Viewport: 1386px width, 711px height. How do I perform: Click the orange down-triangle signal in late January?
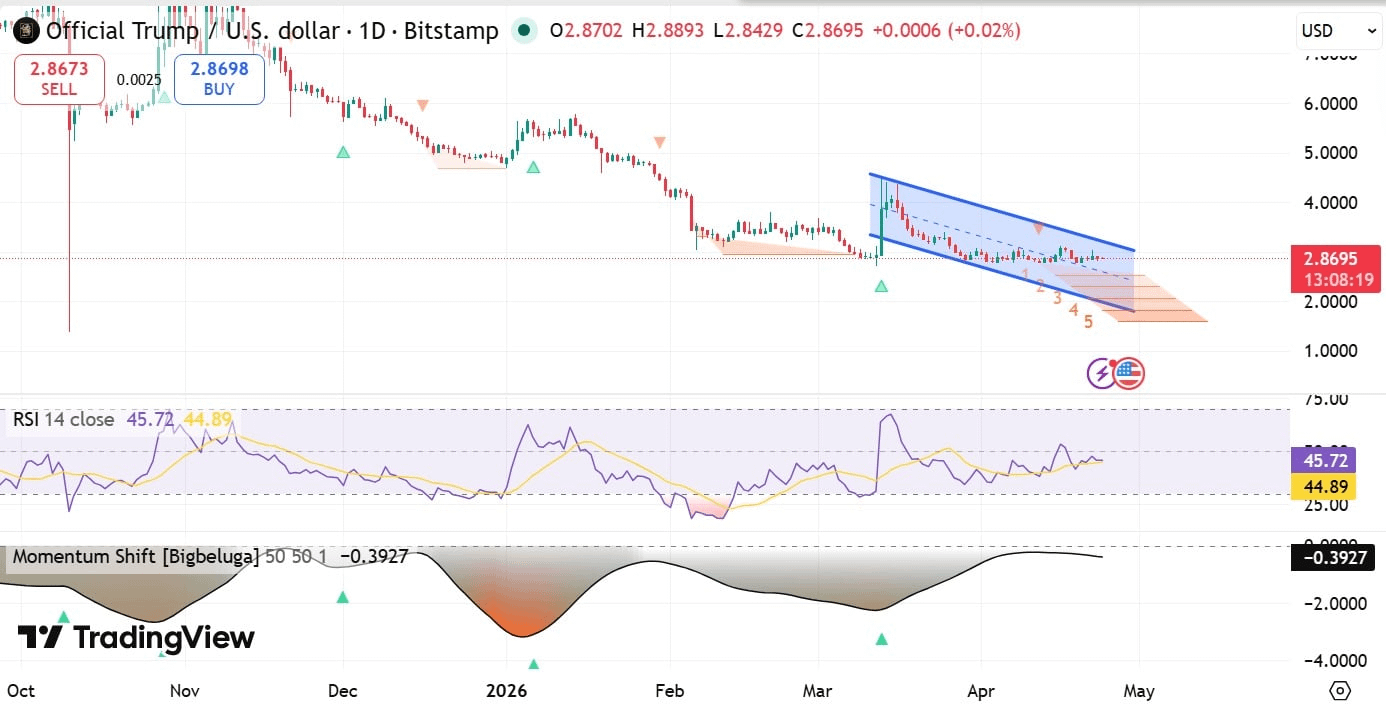pos(659,143)
